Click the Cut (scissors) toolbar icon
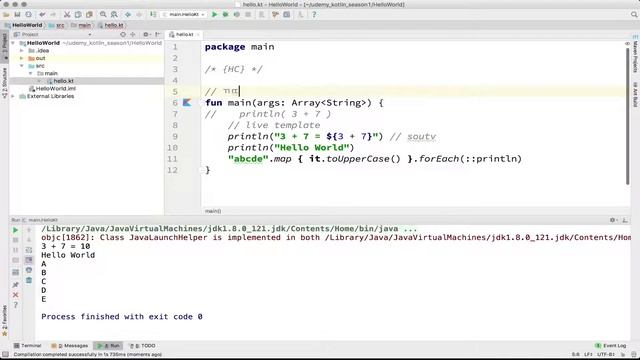640x360 pixels. 67,15
